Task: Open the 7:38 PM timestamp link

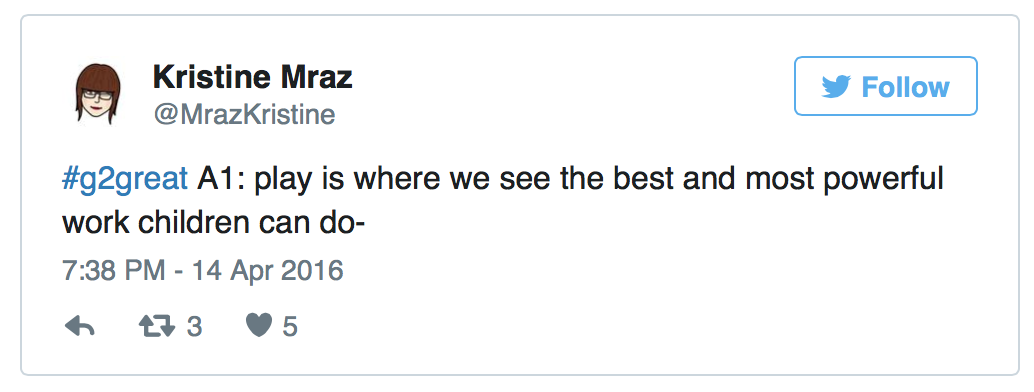Action: point(113,271)
